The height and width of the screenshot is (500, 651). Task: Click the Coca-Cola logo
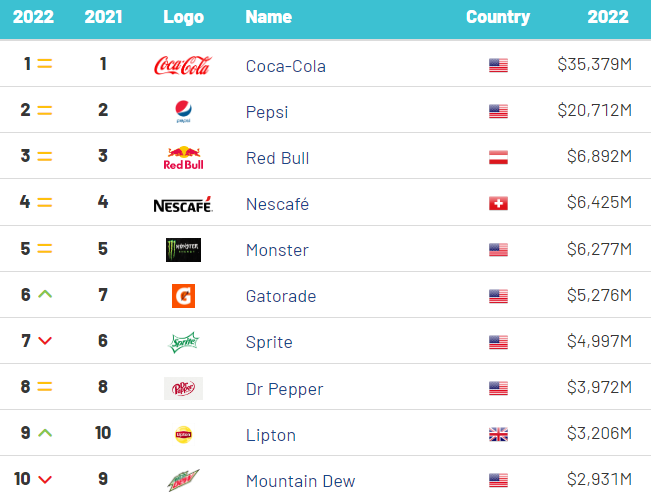[183, 65]
